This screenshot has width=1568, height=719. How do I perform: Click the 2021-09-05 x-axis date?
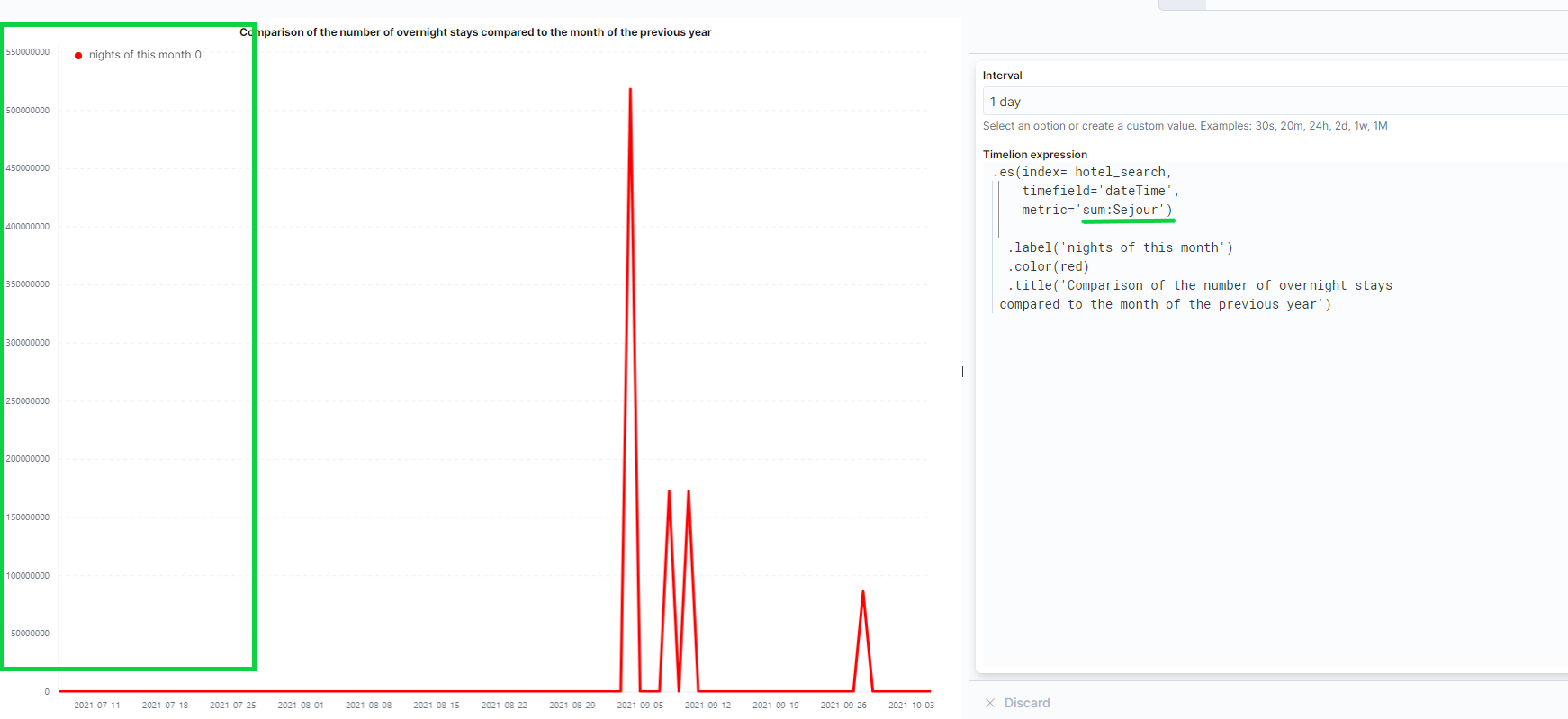pos(640,706)
